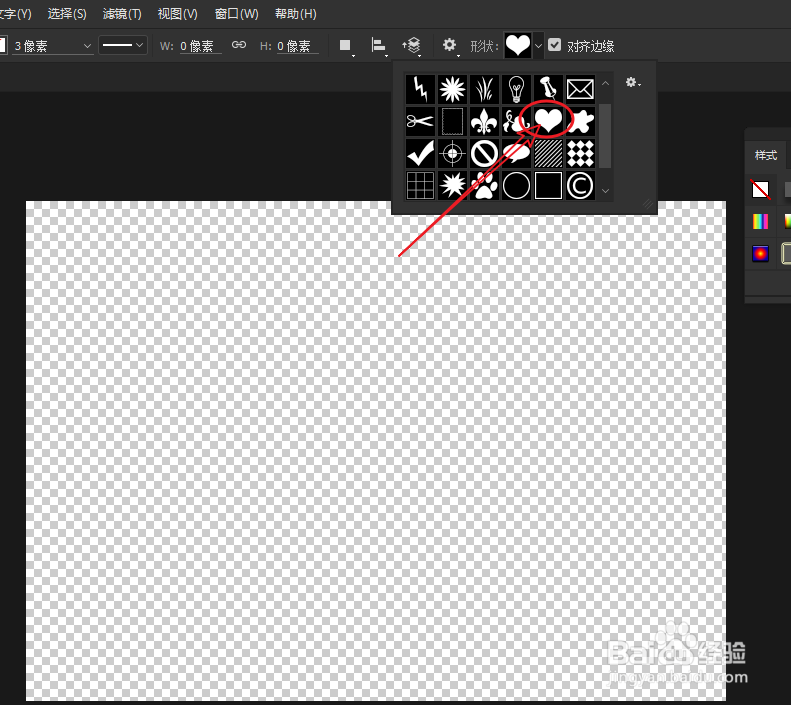Pick the thin-rayed starburst beside lightning bolt
Viewport: 791px width, 705px height.
(452, 89)
